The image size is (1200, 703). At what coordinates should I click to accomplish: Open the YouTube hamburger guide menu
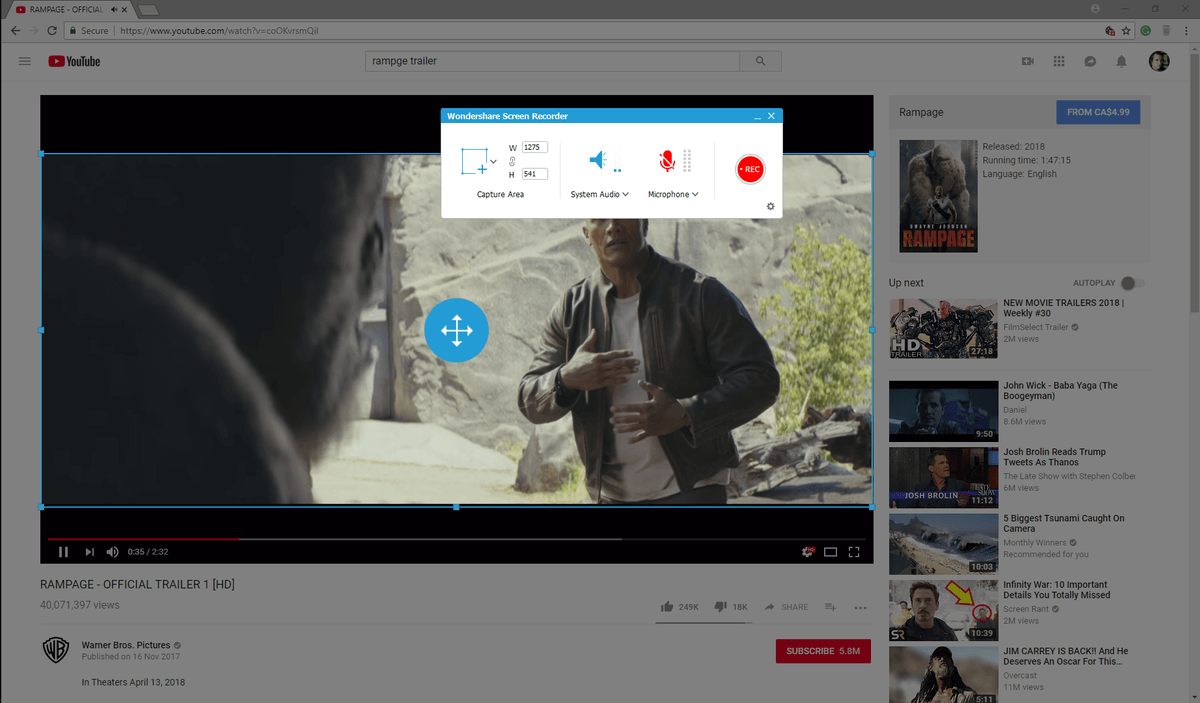coord(24,61)
